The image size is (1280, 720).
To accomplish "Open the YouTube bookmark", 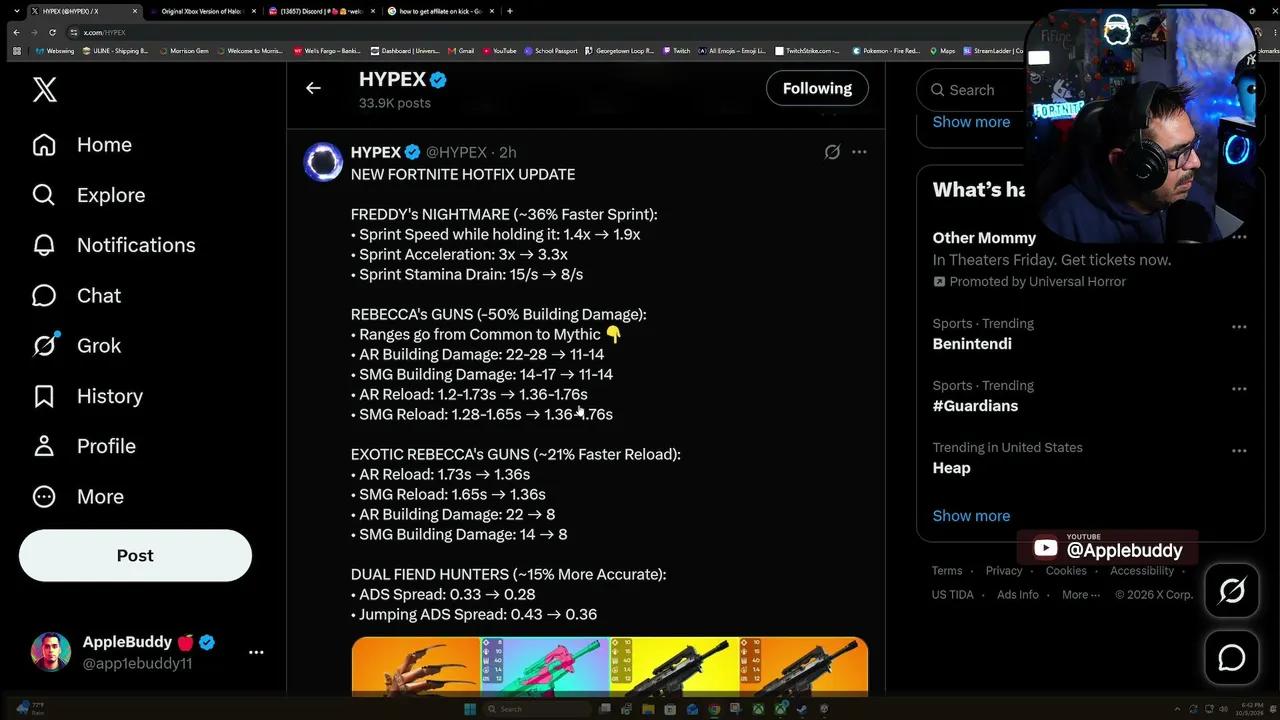I will pyautogui.click(x=499, y=50).
